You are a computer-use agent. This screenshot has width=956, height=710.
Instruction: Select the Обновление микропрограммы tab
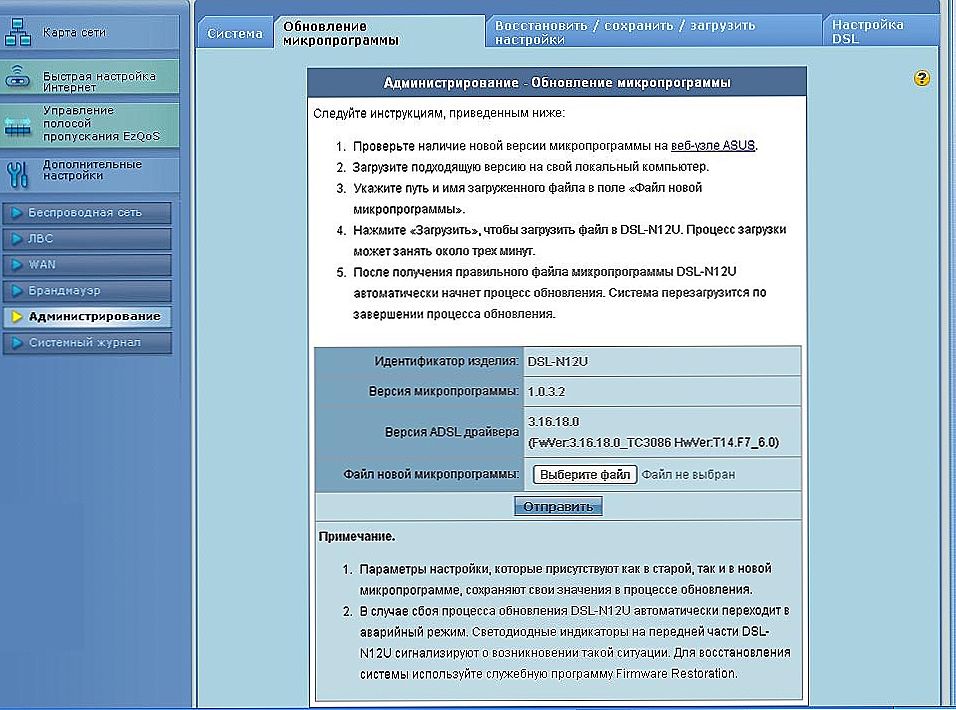pyautogui.click(x=379, y=33)
